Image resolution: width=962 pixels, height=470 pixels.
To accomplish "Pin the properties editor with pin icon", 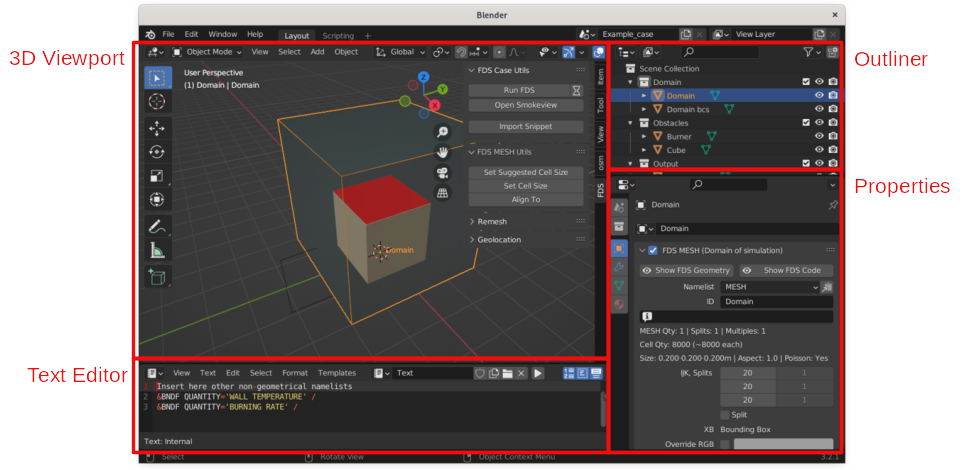I will tap(833, 206).
